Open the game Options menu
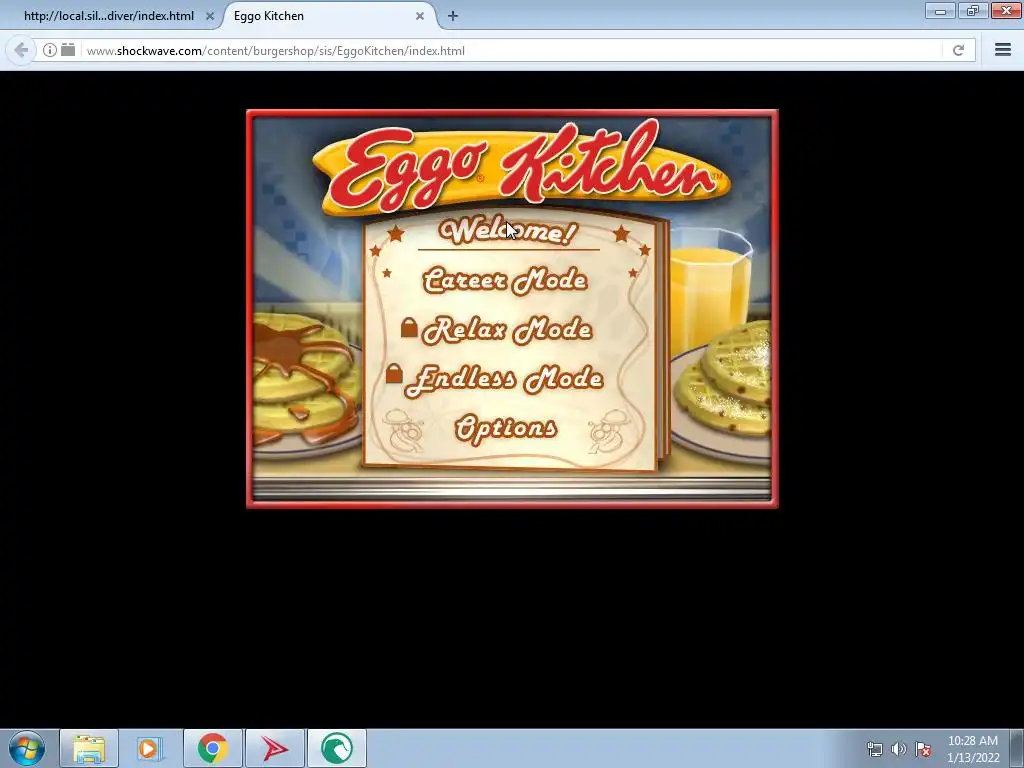 click(505, 428)
